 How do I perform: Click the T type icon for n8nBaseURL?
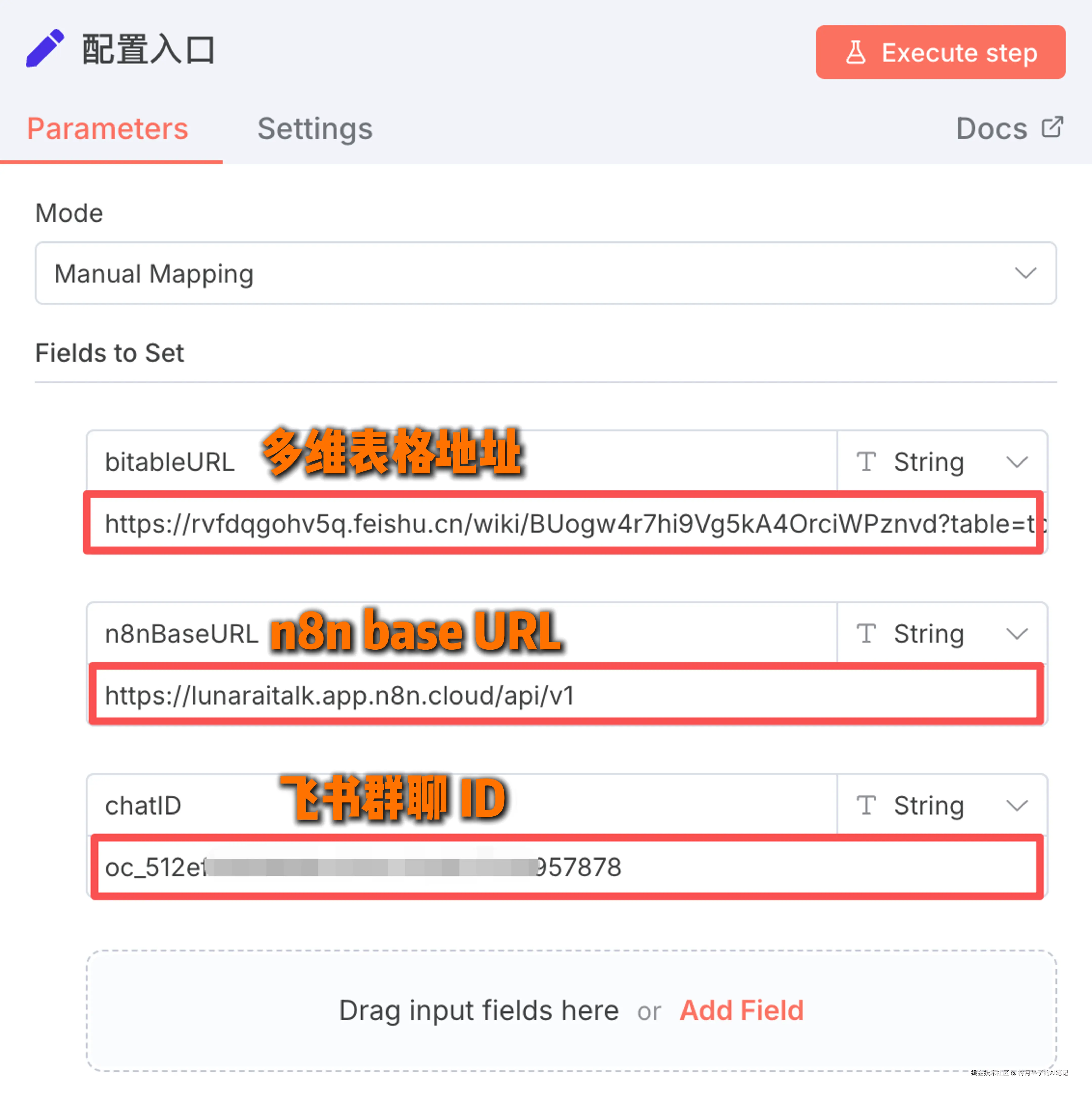click(x=866, y=634)
